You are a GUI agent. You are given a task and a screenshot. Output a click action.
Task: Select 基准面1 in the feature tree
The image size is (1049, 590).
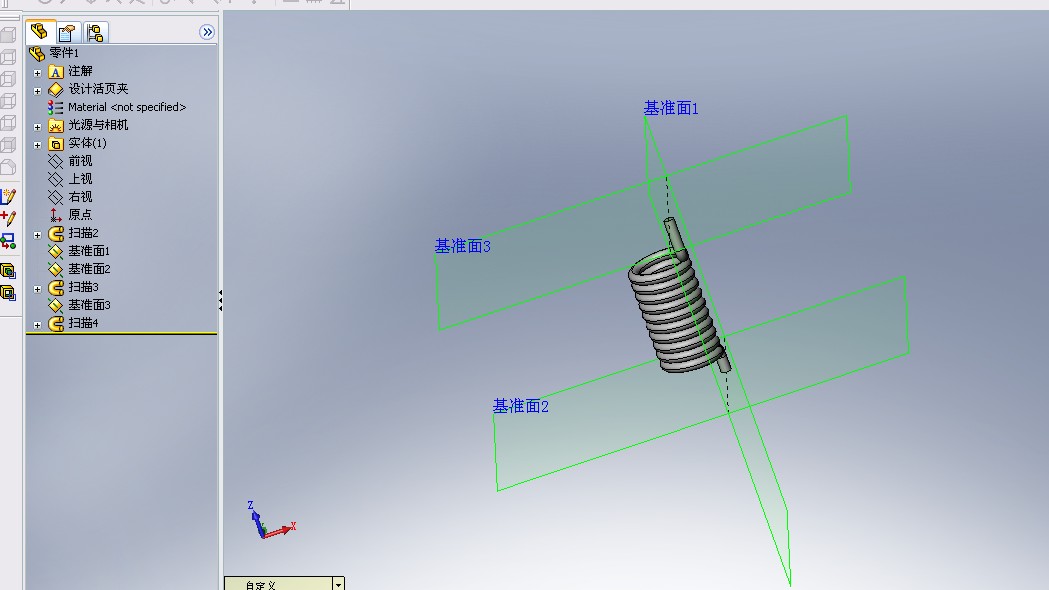tap(89, 252)
